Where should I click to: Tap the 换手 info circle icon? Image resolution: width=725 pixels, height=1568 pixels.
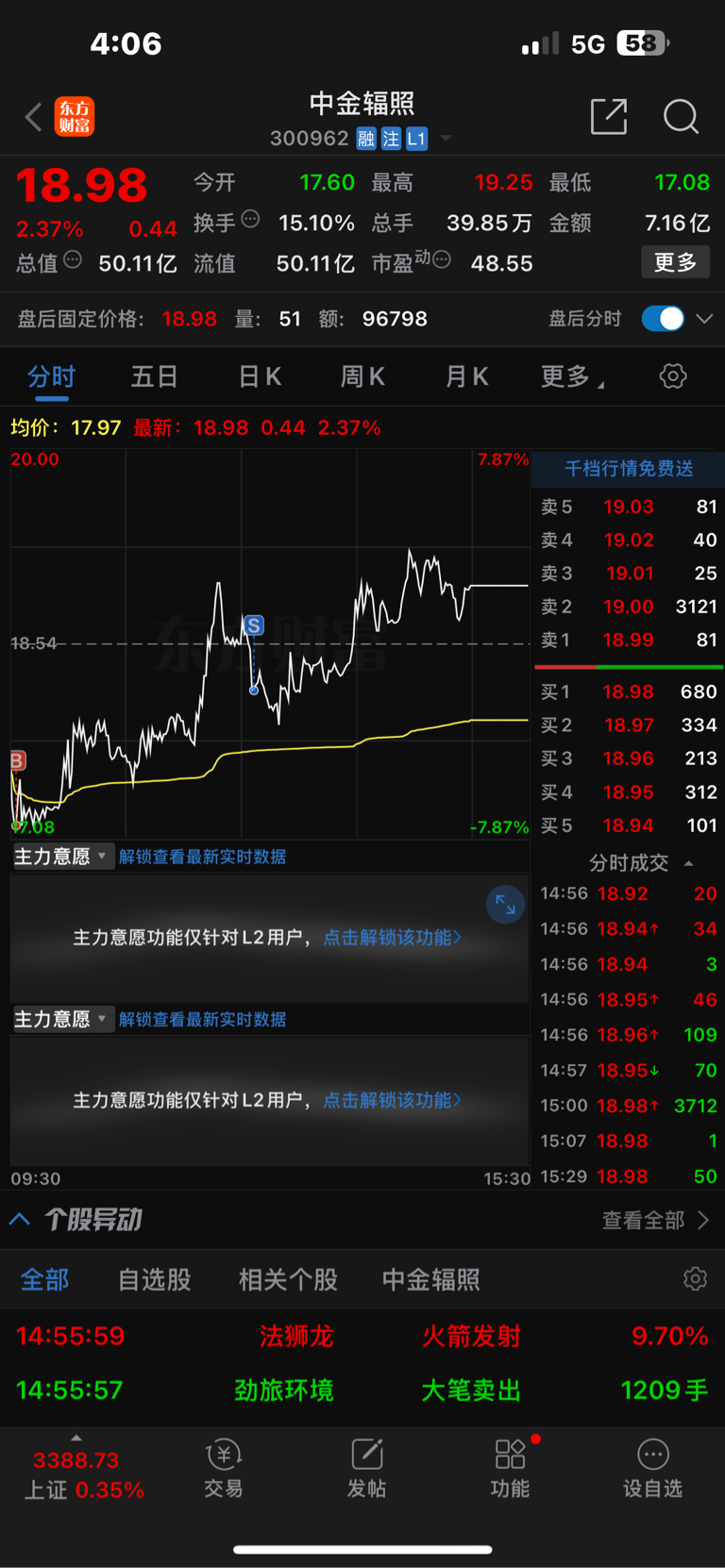[x=250, y=219]
